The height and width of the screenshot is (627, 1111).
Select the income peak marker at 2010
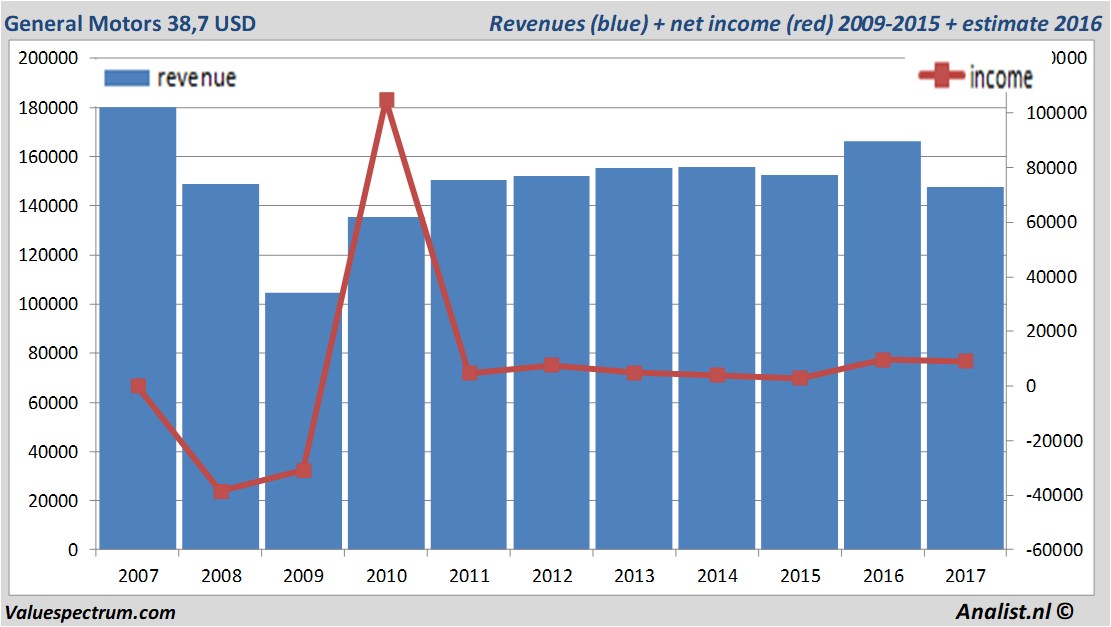click(387, 101)
